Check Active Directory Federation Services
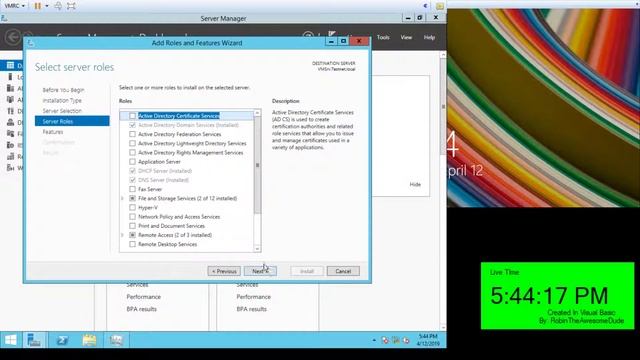Viewport: 640px width, 360px height. [132, 134]
